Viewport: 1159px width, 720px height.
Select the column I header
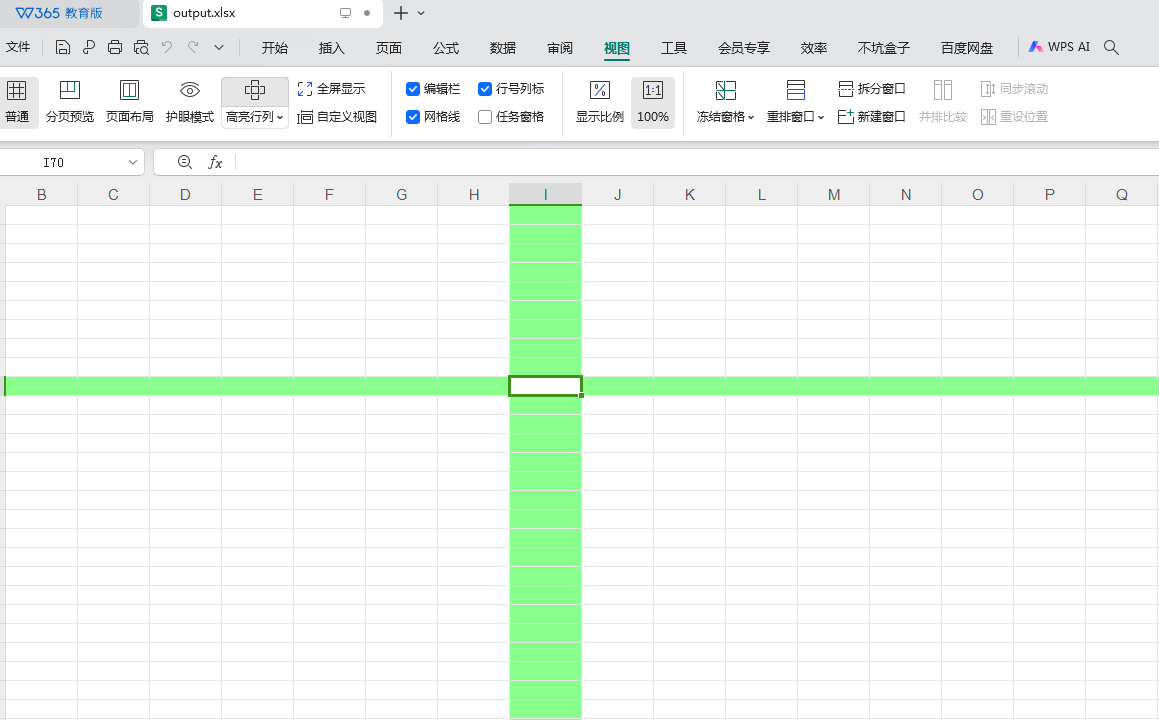coord(545,195)
